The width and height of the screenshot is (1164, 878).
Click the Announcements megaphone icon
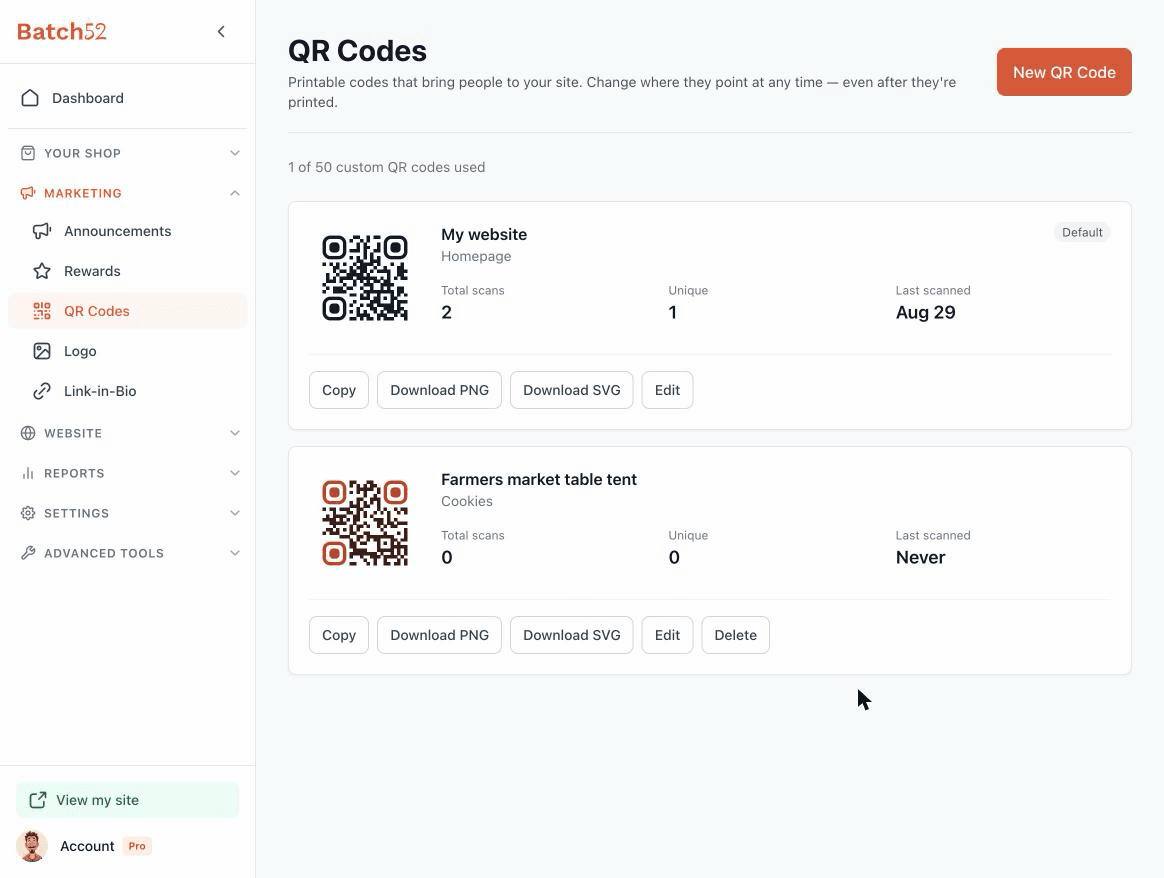42,231
